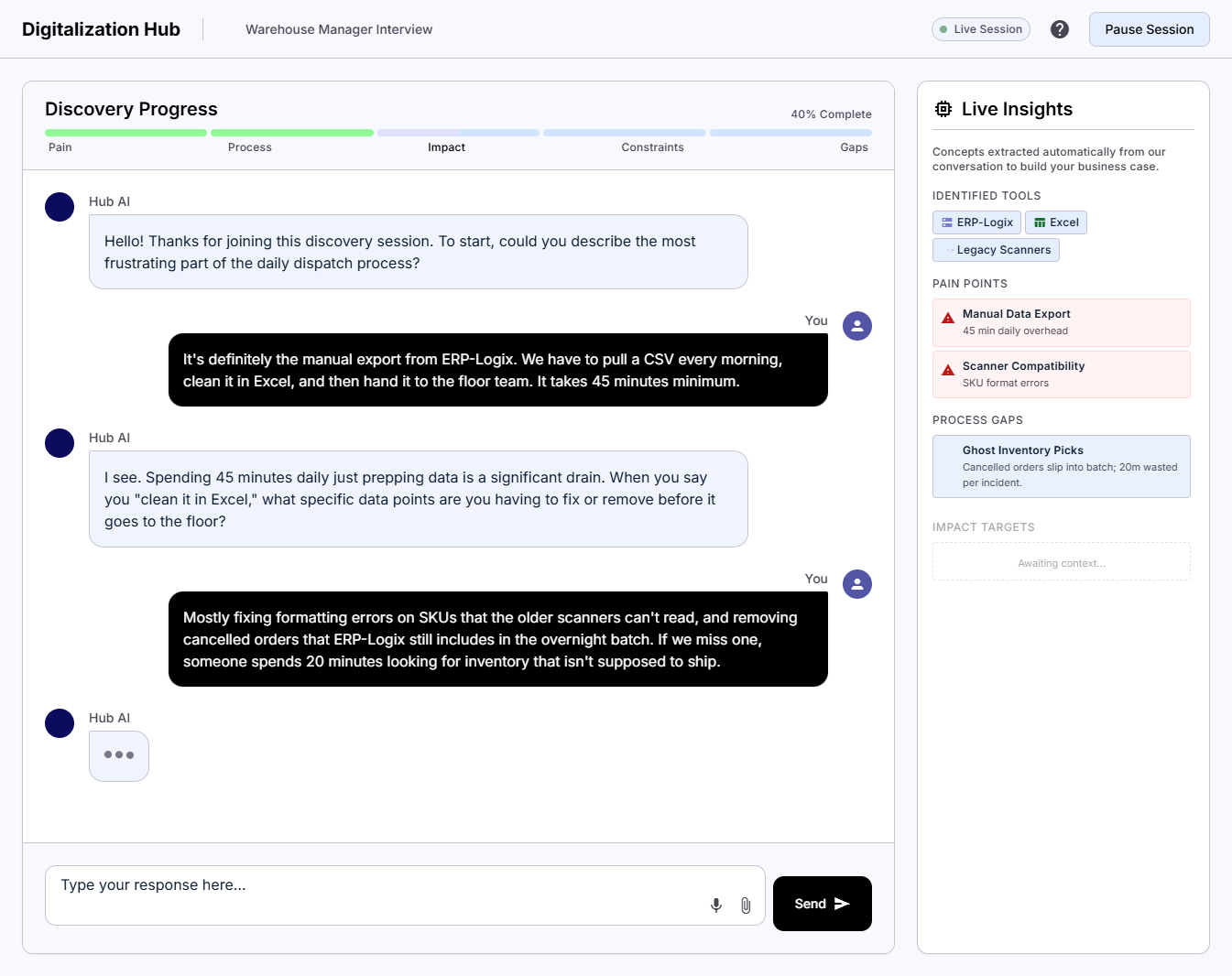Click the Hub AI avatar beside Excel question
Viewport: 1232px width, 976px height.
pyautogui.click(x=60, y=443)
